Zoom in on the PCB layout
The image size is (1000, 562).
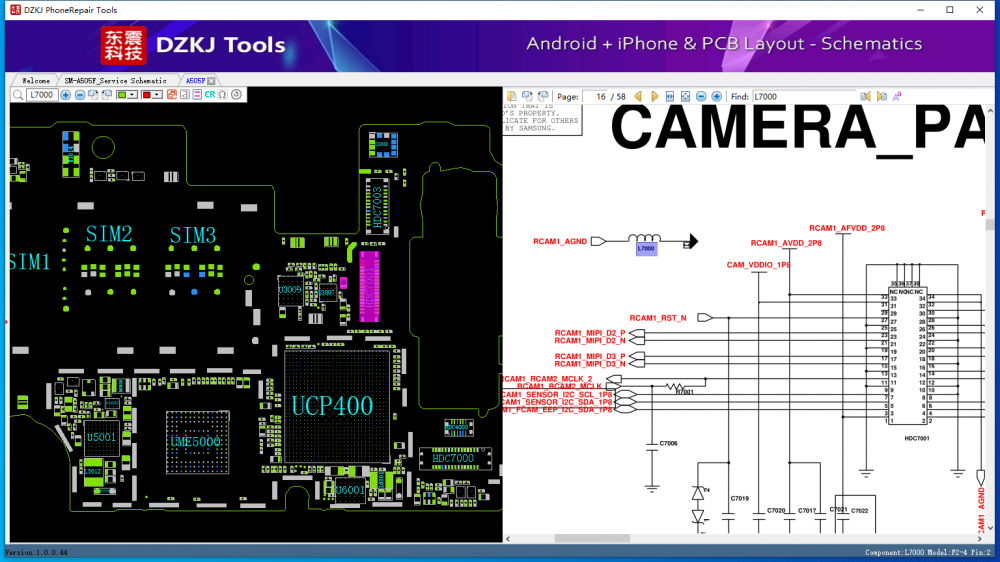click(x=66, y=95)
